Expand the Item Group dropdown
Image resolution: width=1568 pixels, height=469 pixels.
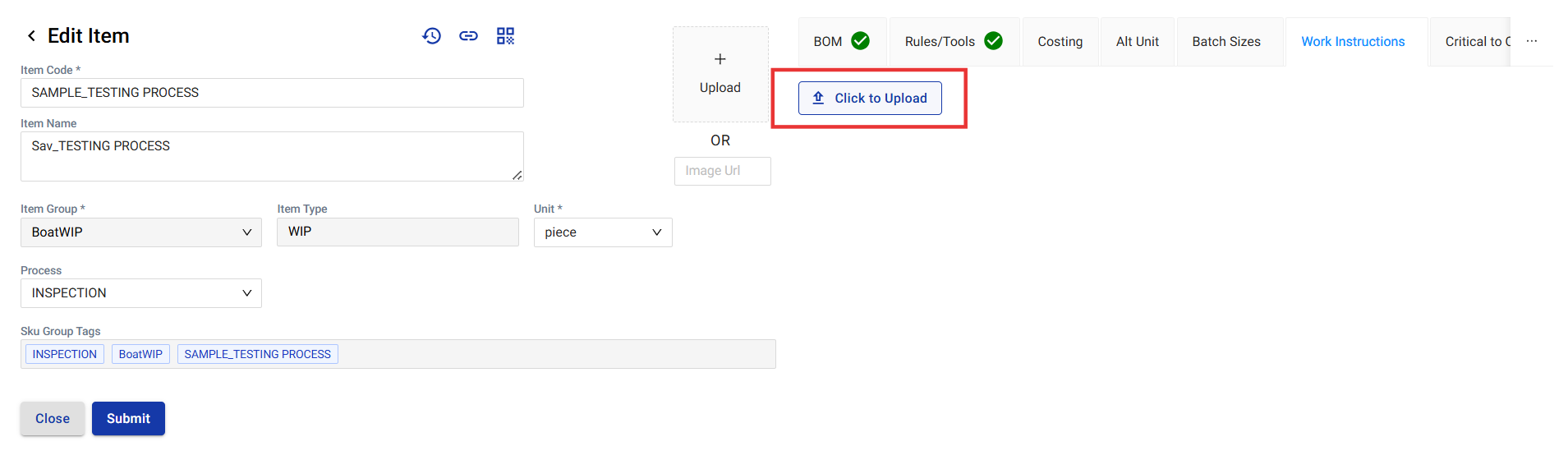click(140, 232)
